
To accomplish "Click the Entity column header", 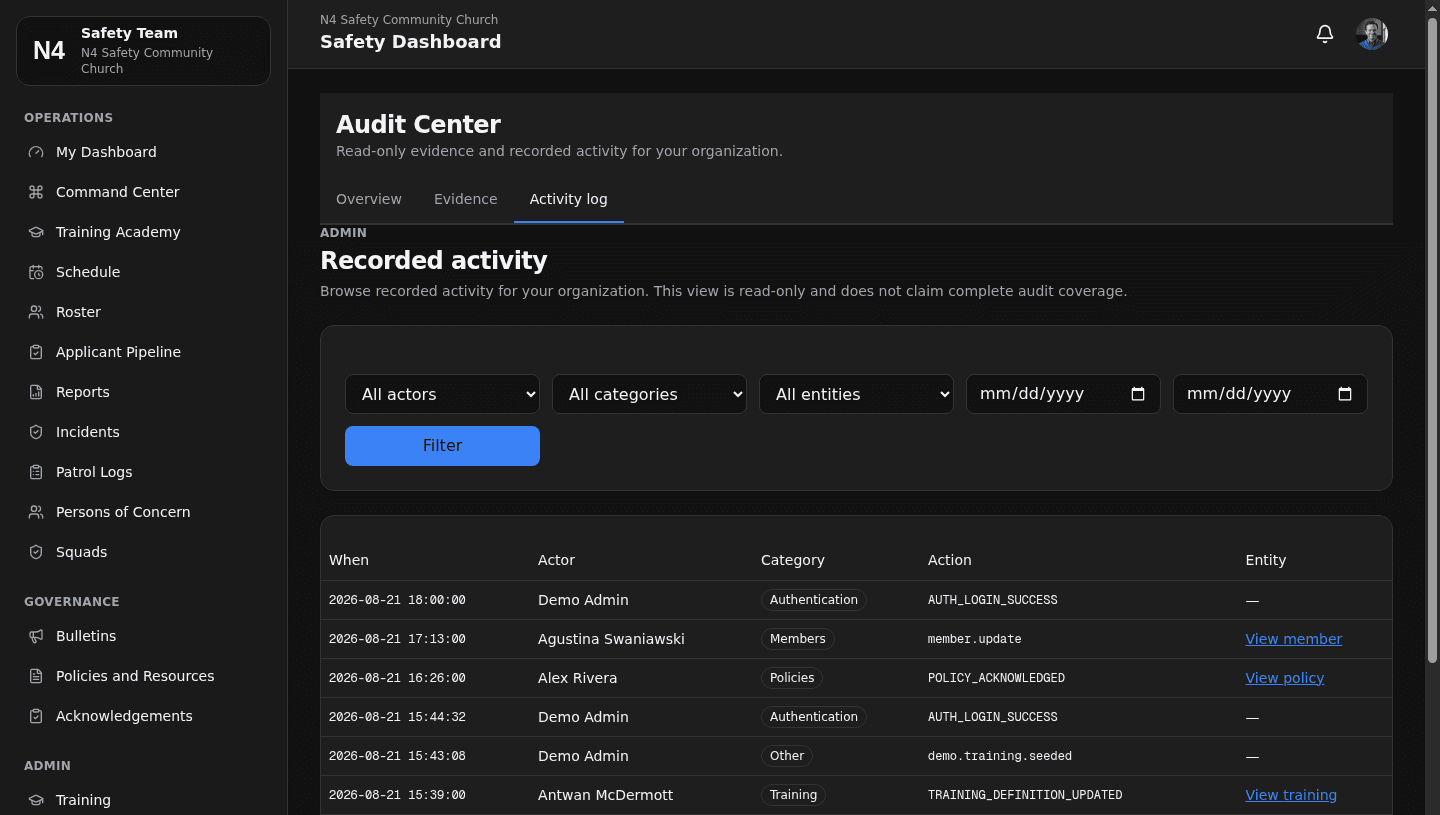I will pos(1266,560).
